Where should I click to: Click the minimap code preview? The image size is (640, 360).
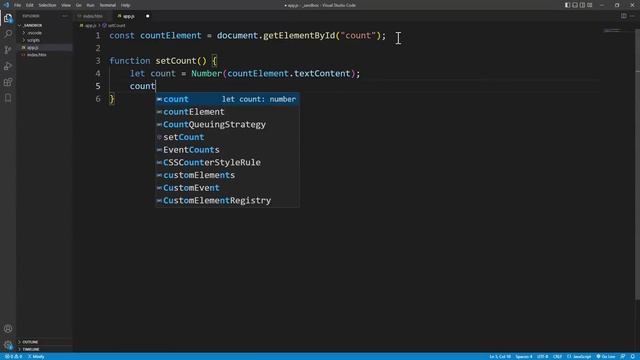click(x=612, y=31)
